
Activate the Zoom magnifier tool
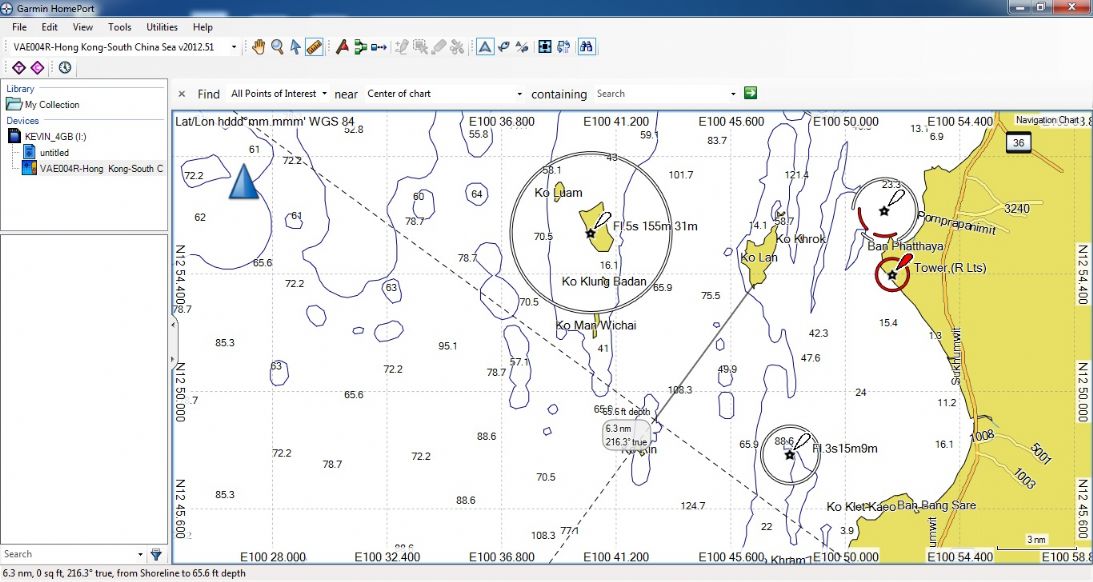coord(277,46)
